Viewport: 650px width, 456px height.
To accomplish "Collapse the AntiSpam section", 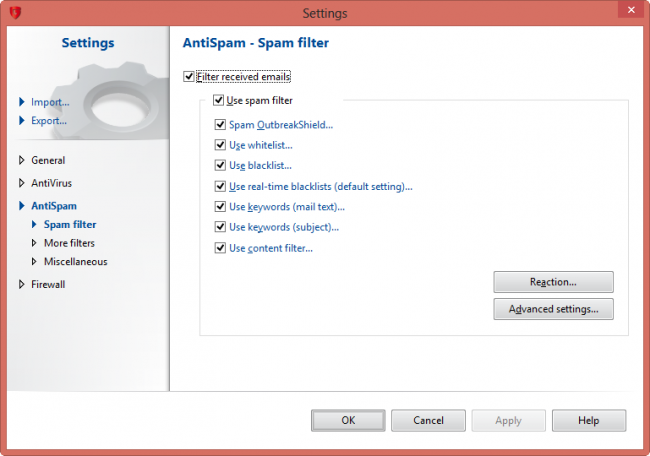I will coord(21,207).
